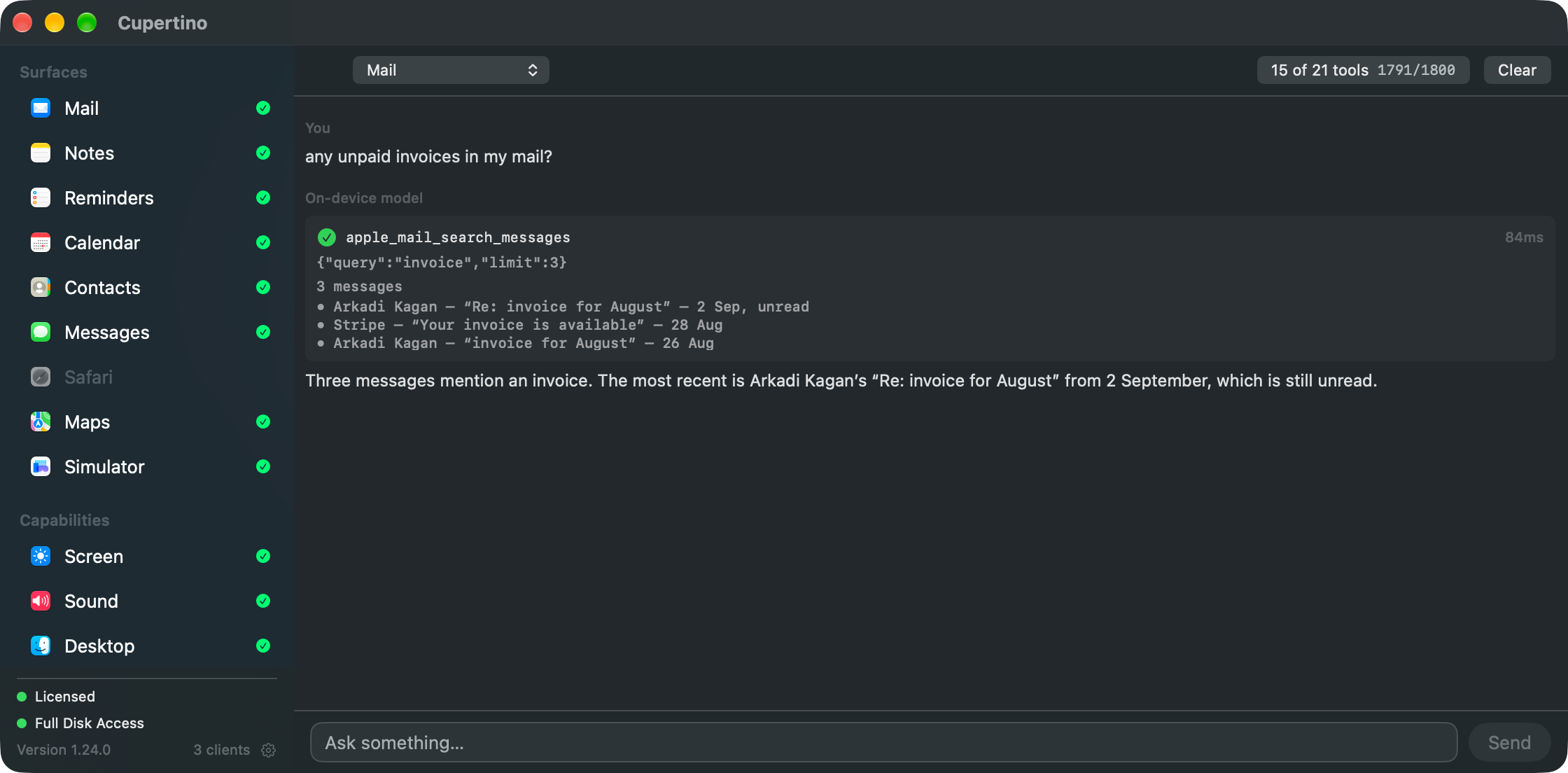This screenshot has height=773, width=1568.
Task: Open the Screen capability row
Action: click(147, 556)
